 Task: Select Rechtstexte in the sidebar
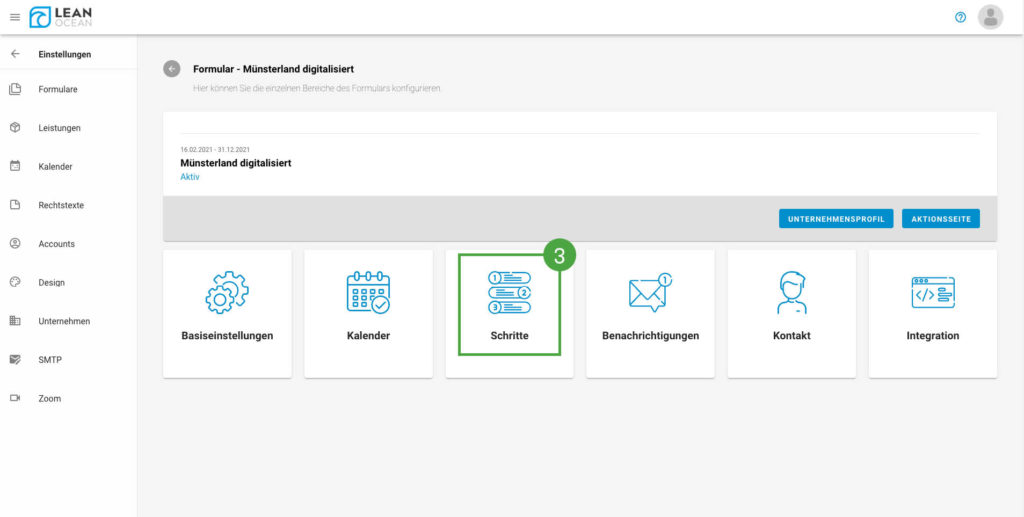click(x=60, y=205)
